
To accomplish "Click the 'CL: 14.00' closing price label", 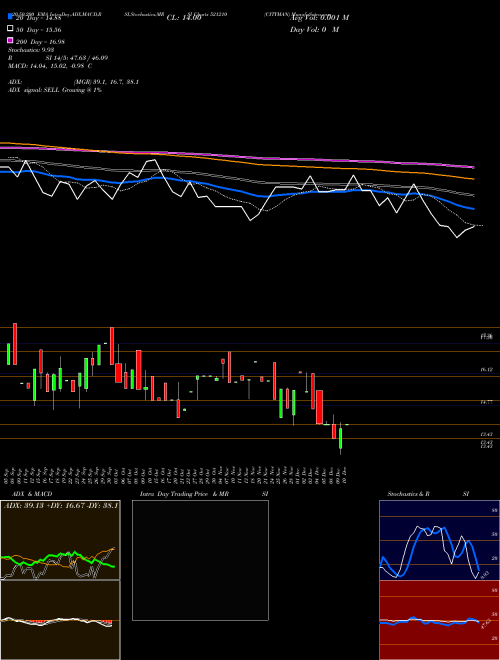I will pos(184,18).
